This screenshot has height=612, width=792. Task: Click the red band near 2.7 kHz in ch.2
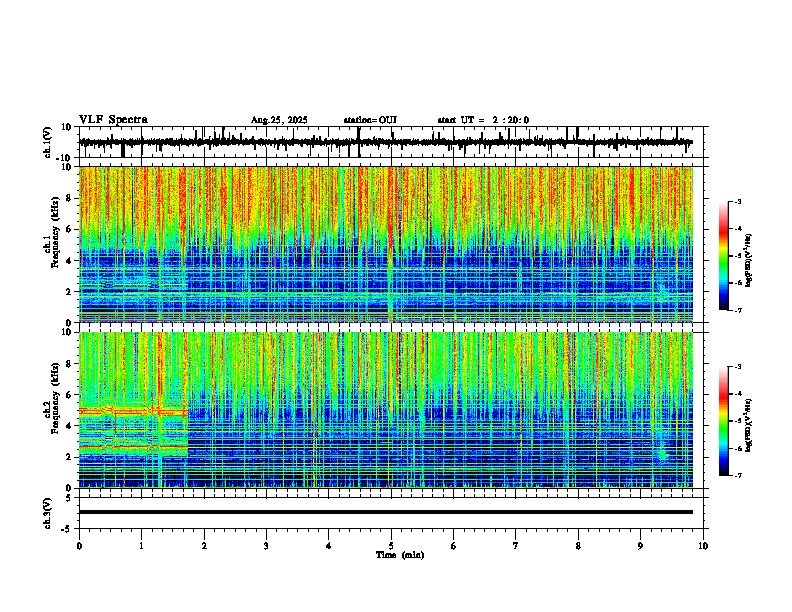coord(133,447)
